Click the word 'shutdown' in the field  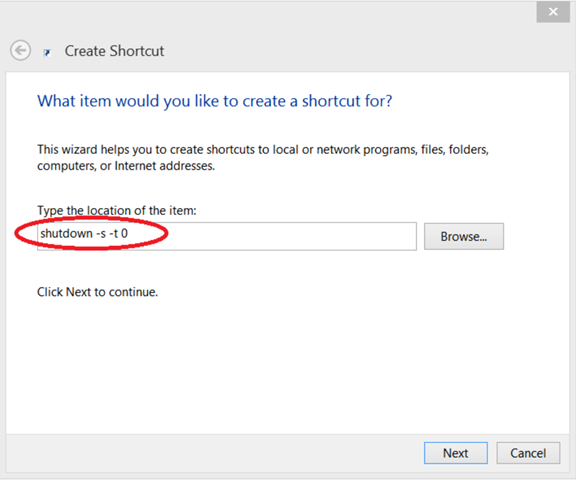[x=66, y=234]
